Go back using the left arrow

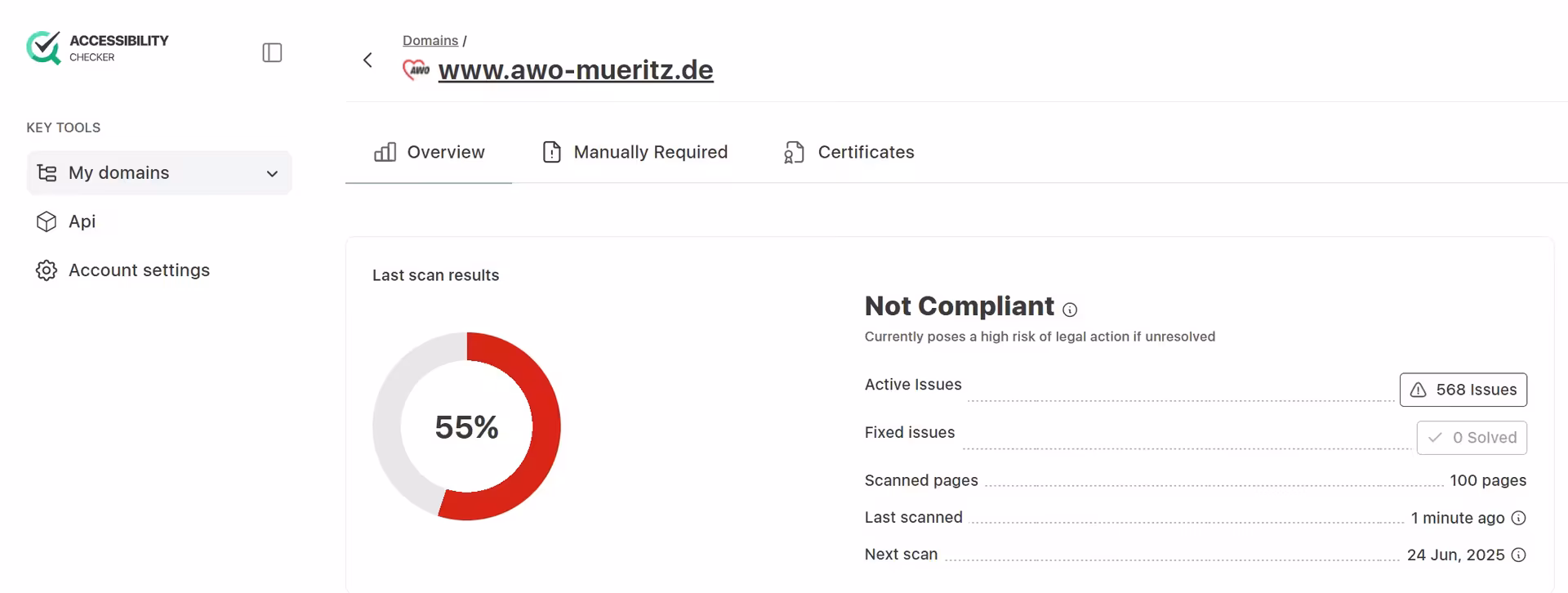[x=367, y=60]
